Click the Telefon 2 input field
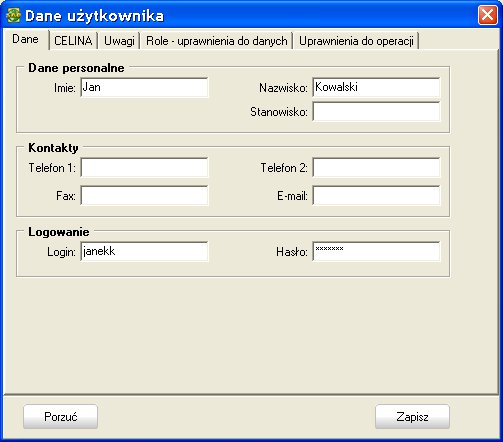 pyautogui.click(x=376, y=168)
